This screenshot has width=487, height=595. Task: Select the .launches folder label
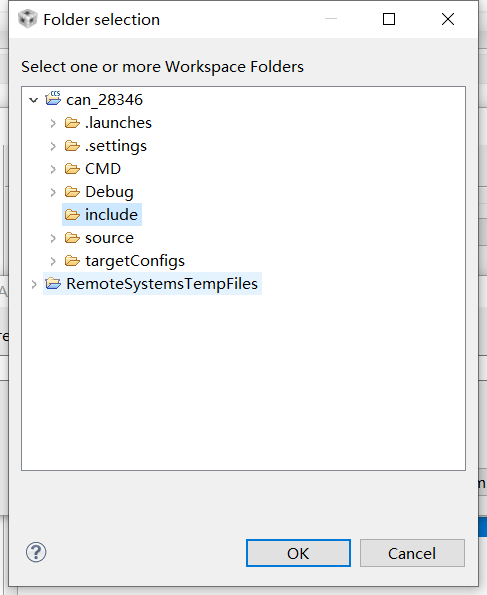coord(118,123)
